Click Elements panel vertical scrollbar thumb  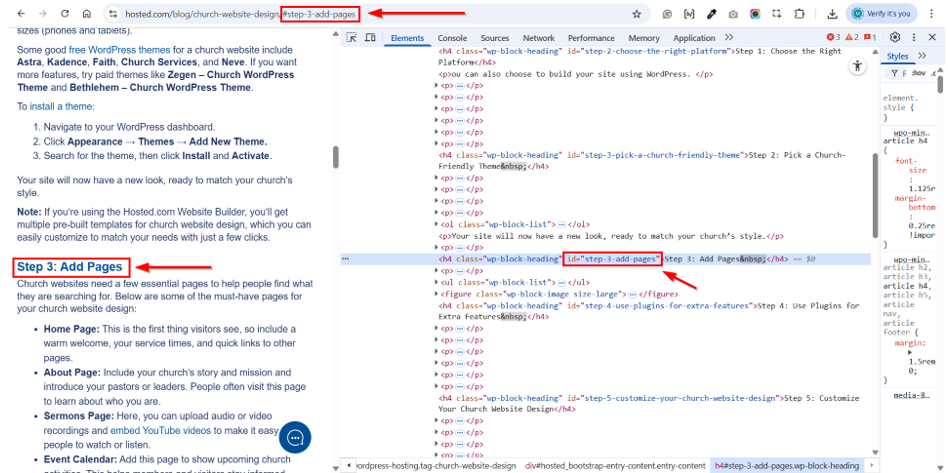pyautogui.click(x=876, y=195)
